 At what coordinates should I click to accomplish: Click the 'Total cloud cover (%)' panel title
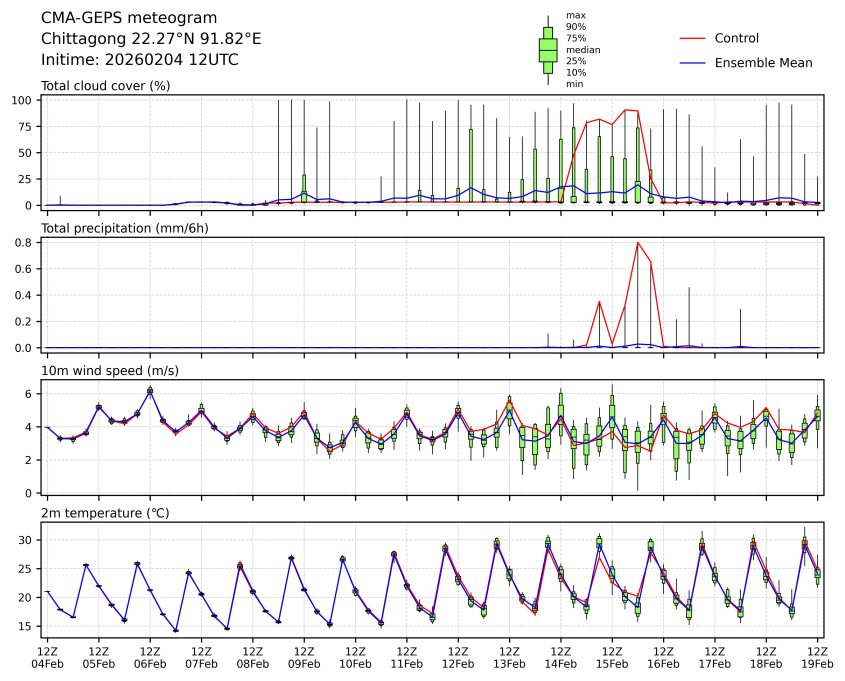coord(105,86)
